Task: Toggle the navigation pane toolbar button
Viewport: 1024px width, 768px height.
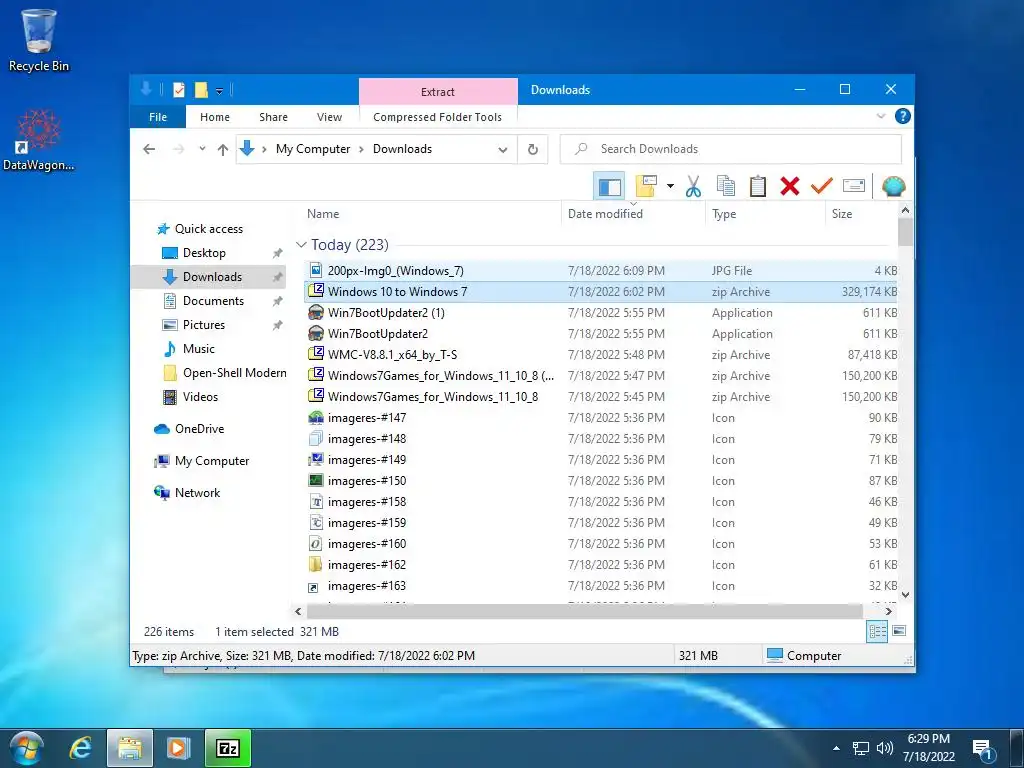Action: pyautogui.click(x=609, y=187)
